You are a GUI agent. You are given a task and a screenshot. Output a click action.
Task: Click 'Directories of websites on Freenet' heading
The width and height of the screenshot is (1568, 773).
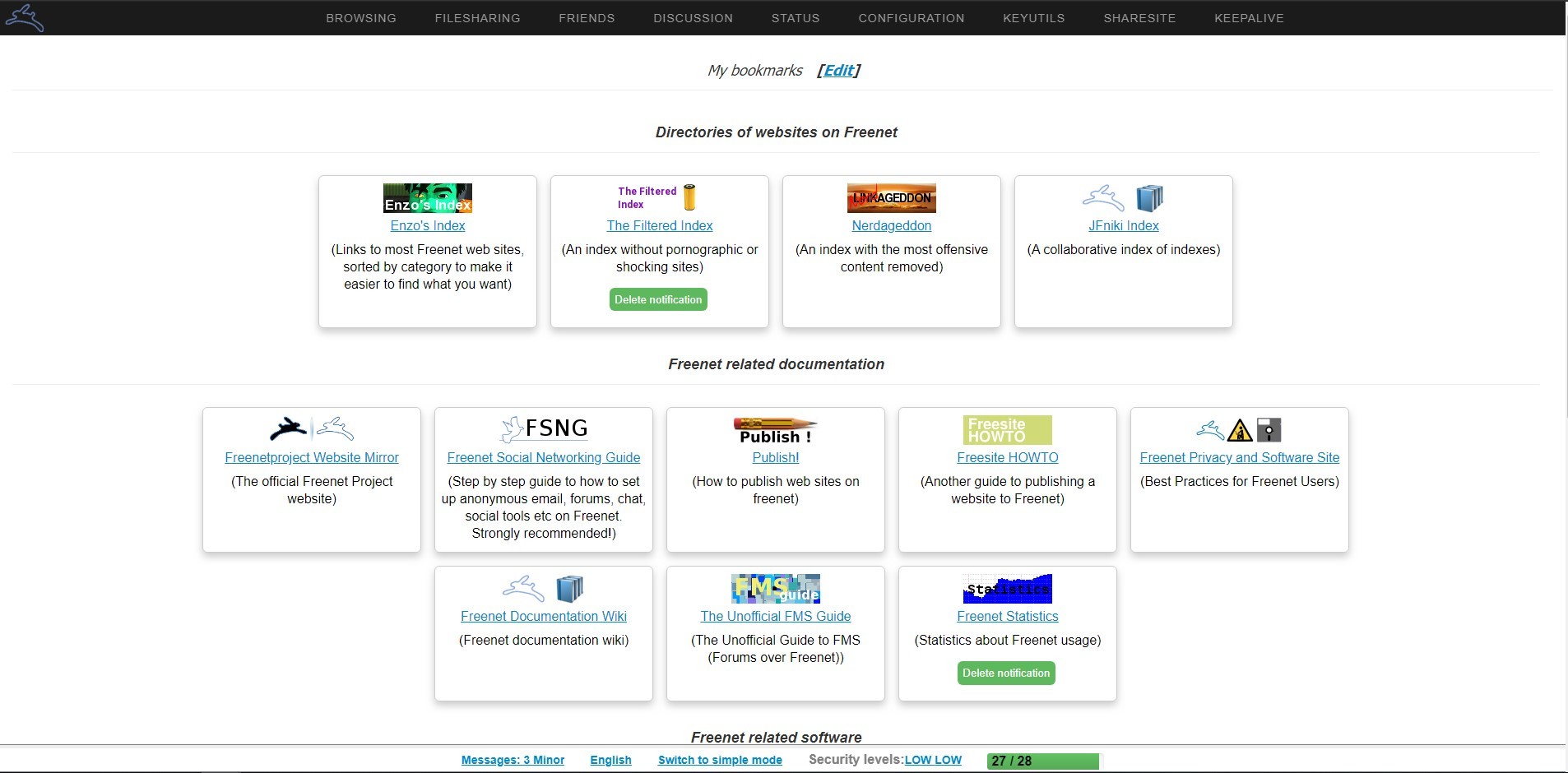pos(776,132)
